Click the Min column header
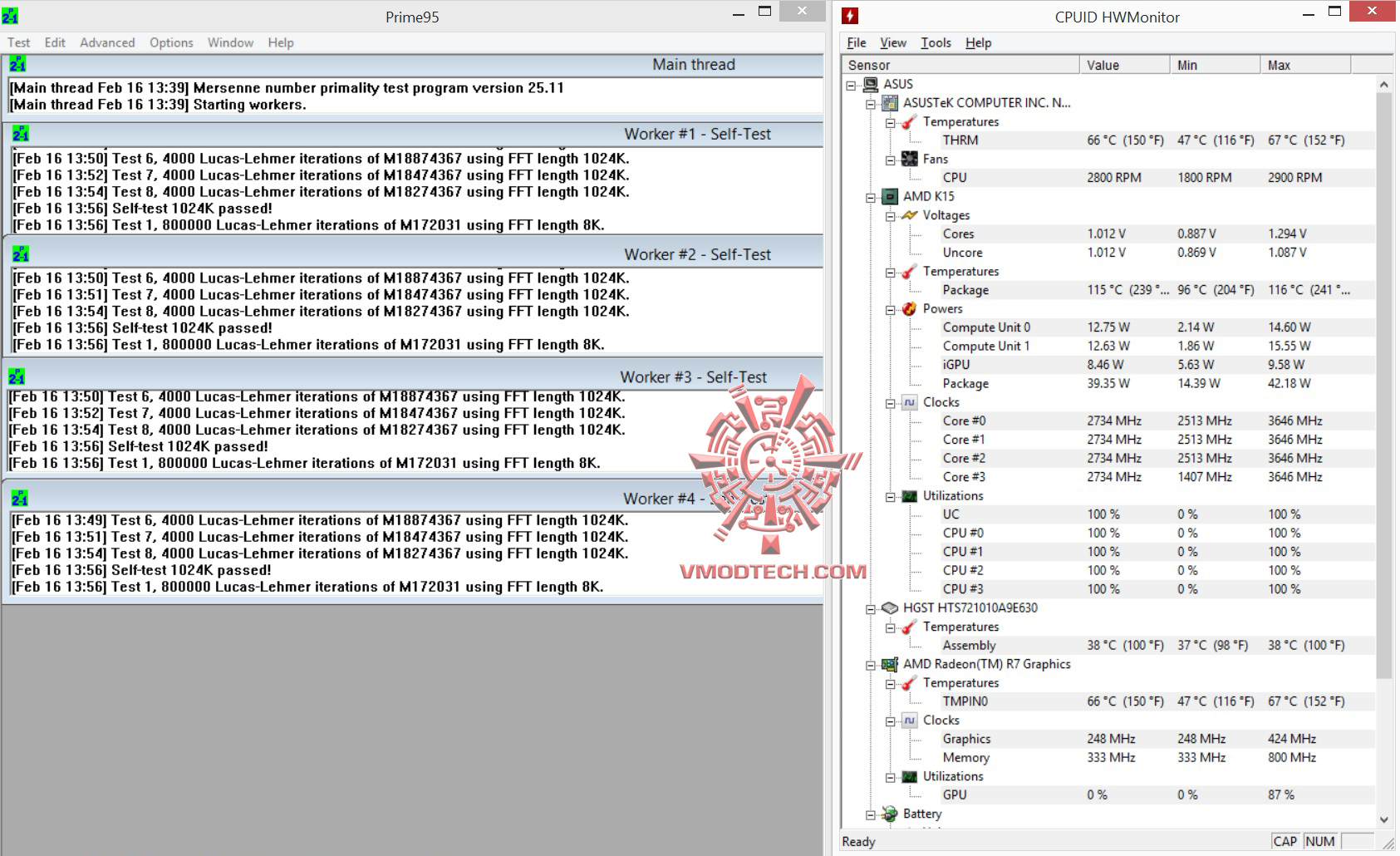Screen dimensions: 1400x856 pyautogui.click(x=1216, y=65)
